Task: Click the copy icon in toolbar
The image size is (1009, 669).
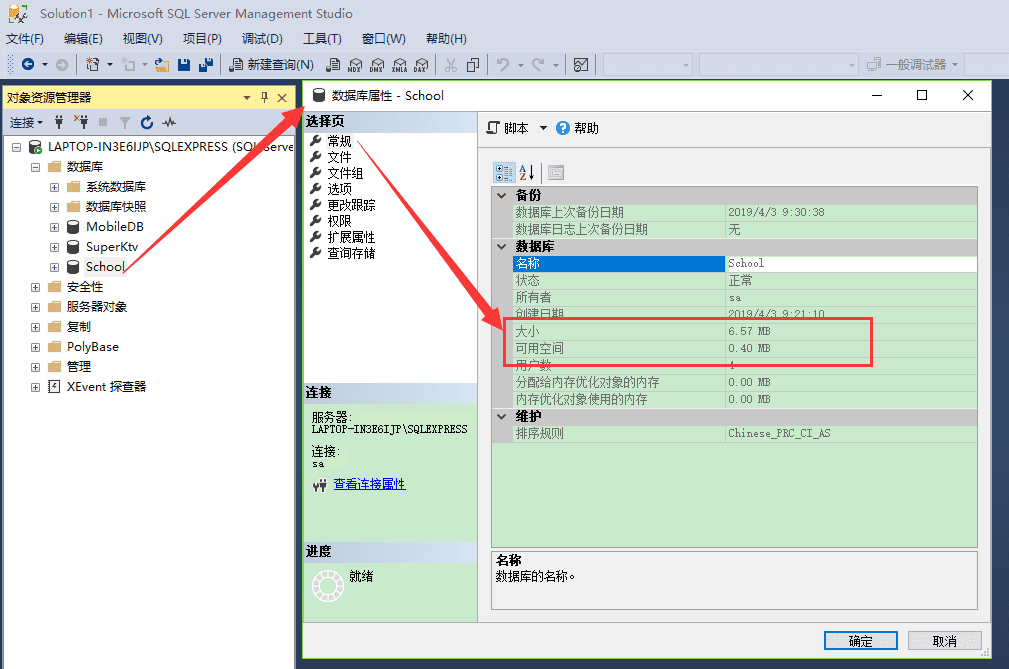Action: click(x=473, y=64)
